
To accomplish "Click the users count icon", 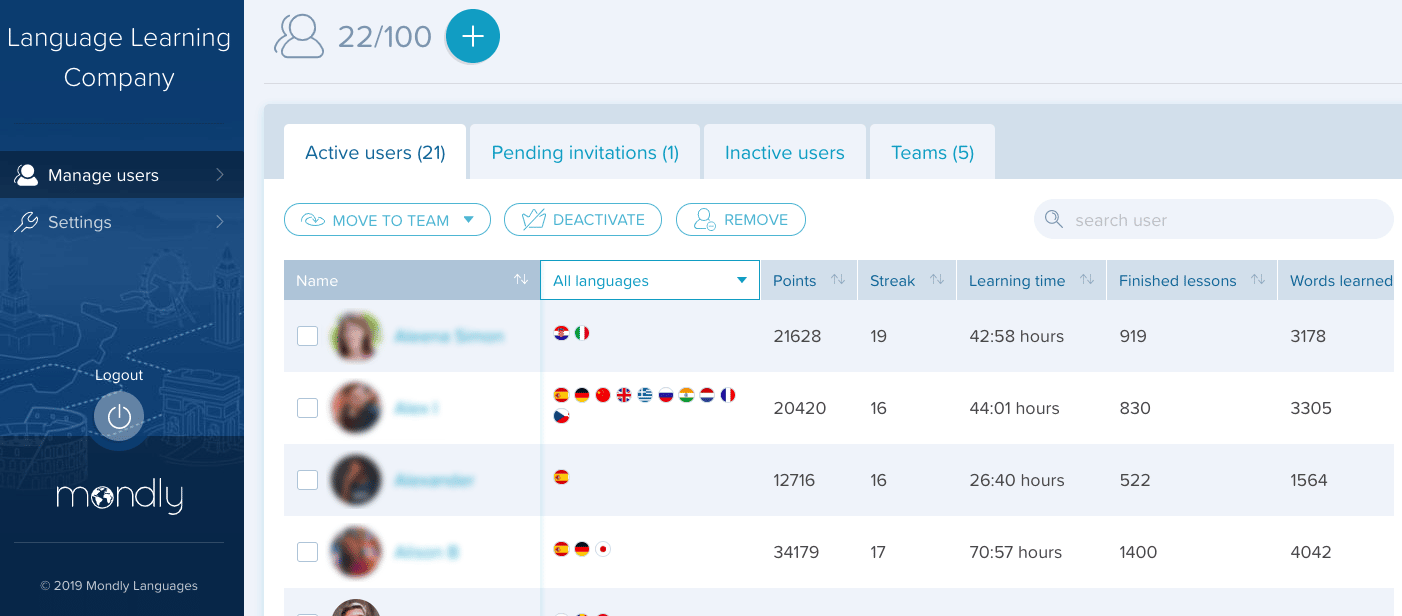I will pyautogui.click(x=298, y=36).
